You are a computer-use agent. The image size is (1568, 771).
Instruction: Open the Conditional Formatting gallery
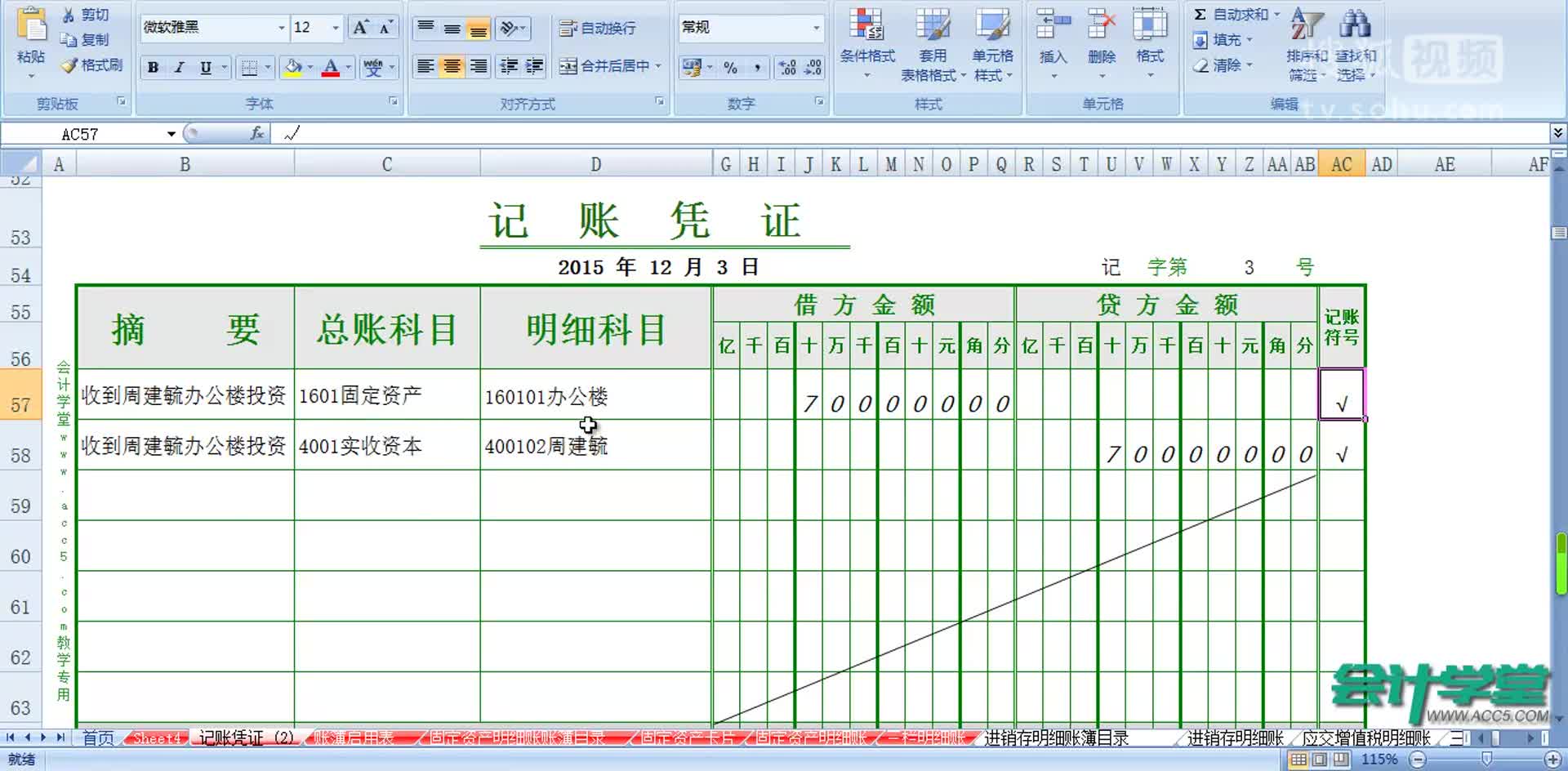tap(866, 45)
